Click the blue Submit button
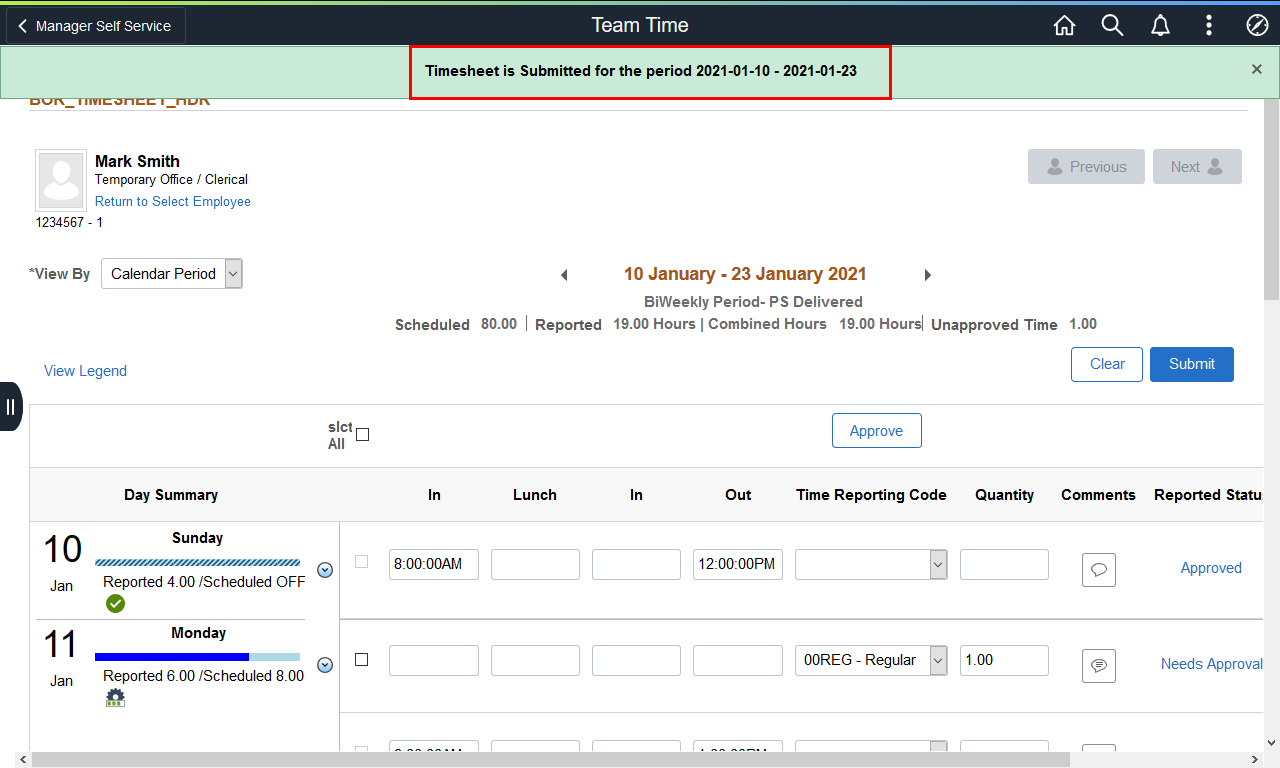Viewport: 1280px width, 768px height. coord(1191,364)
